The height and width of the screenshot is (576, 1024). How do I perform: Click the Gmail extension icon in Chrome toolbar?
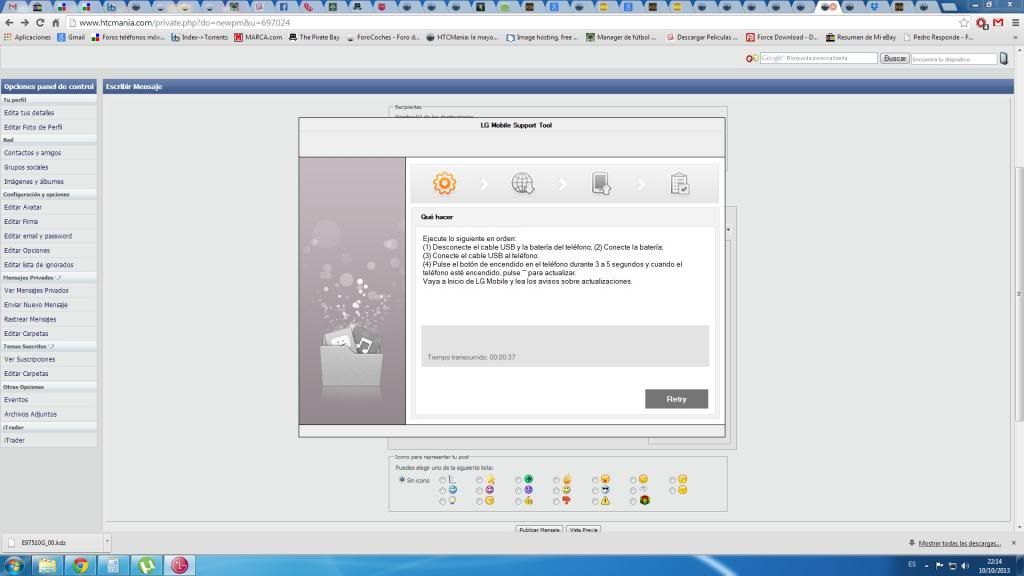tap(998, 22)
